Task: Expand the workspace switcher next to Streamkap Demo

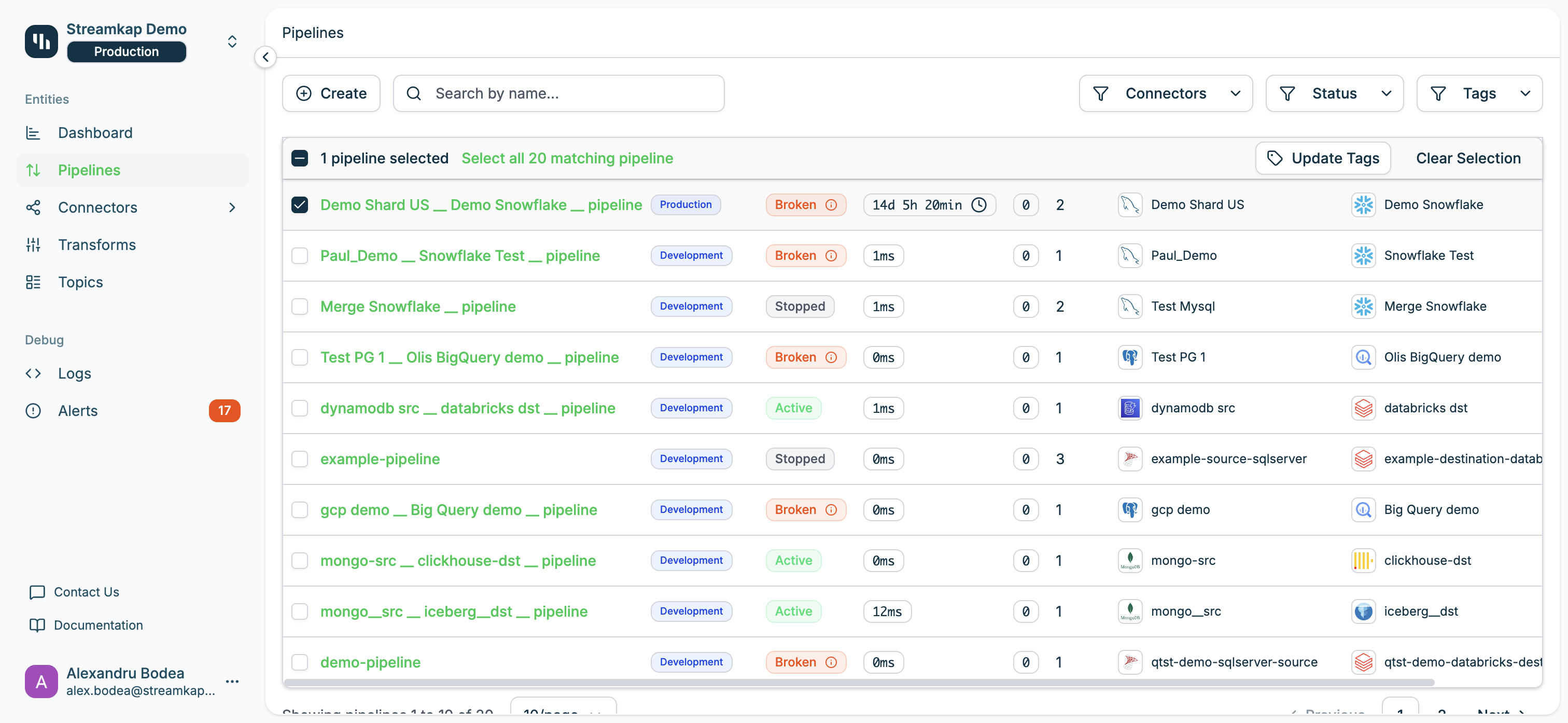Action: tap(232, 41)
